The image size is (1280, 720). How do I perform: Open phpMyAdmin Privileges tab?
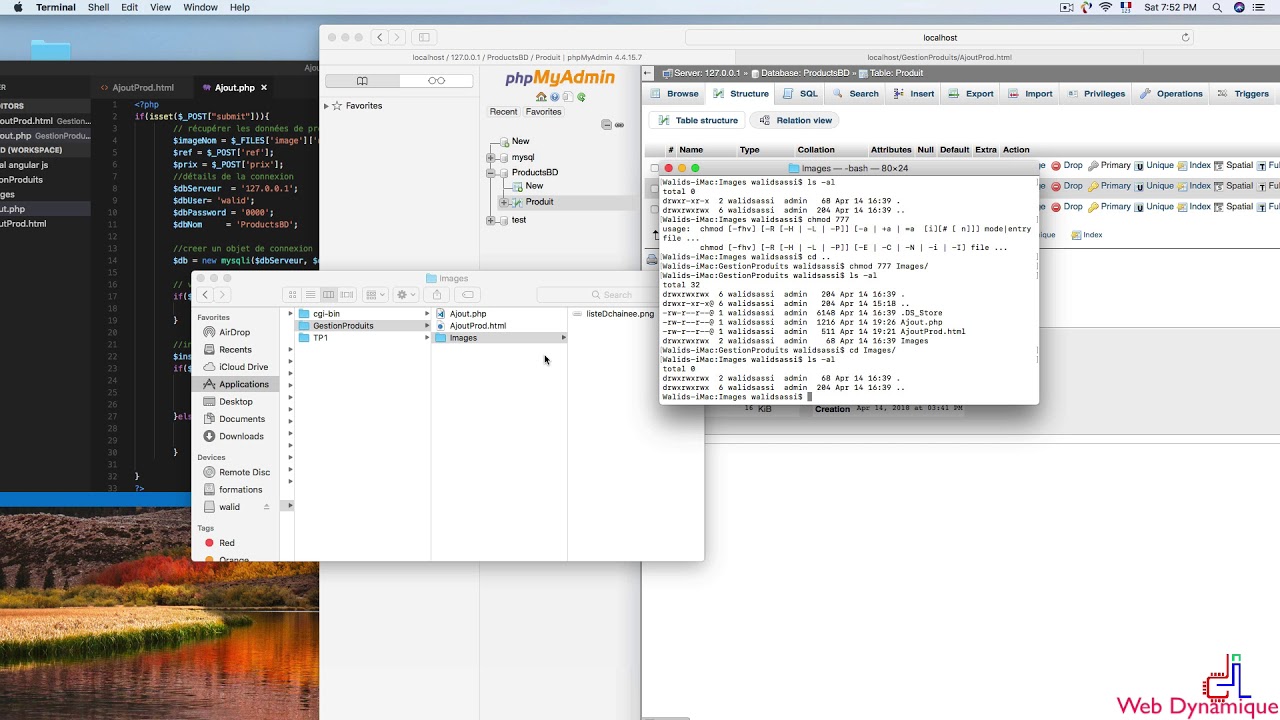click(x=1096, y=94)
